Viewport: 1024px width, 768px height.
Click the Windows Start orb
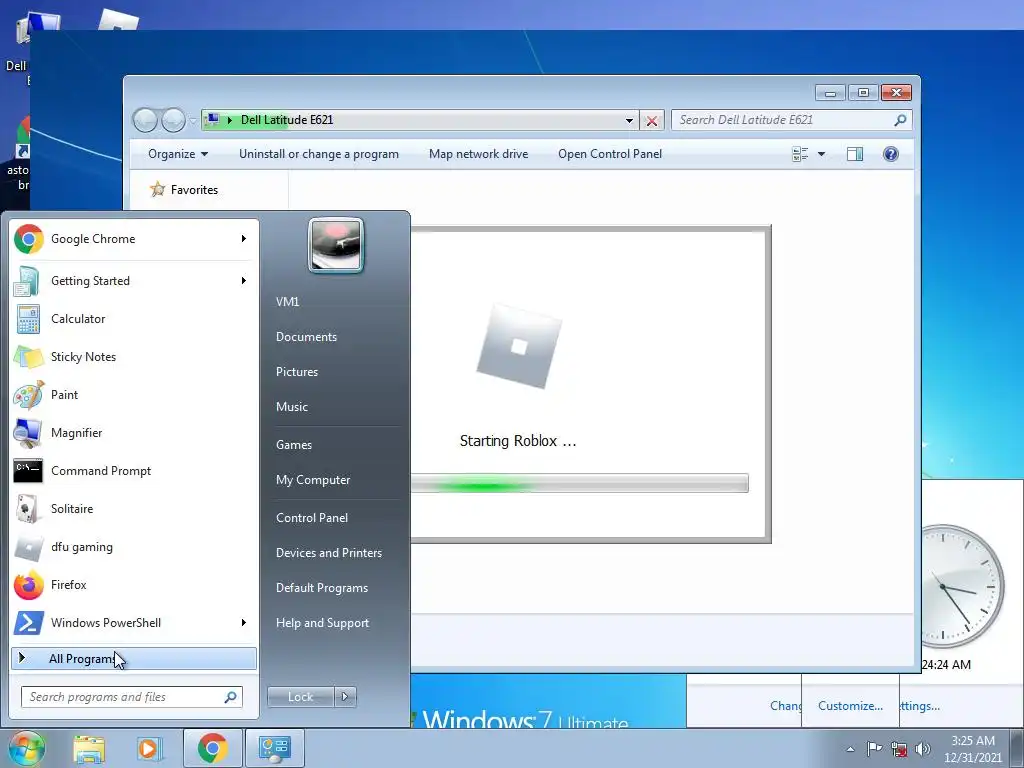pos(27,748)
